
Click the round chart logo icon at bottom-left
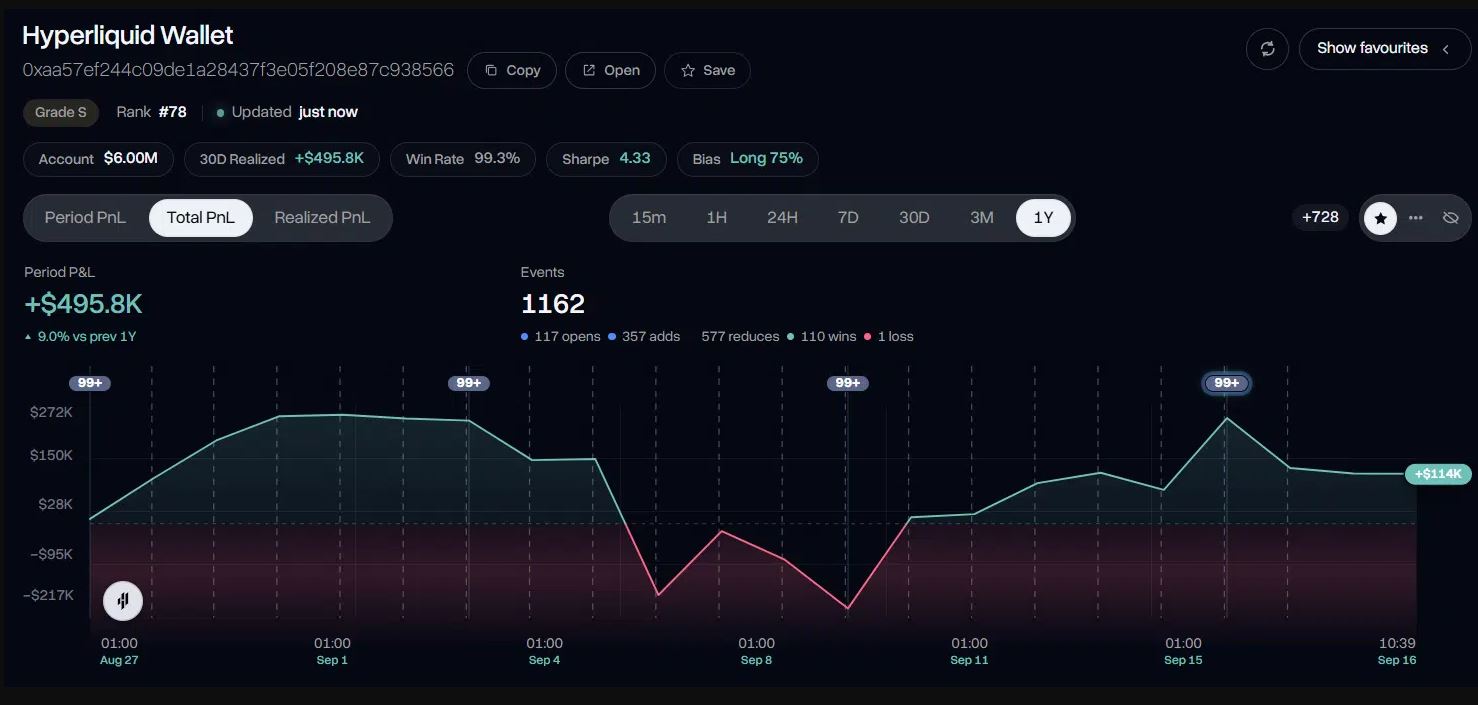tap(123, 601)
